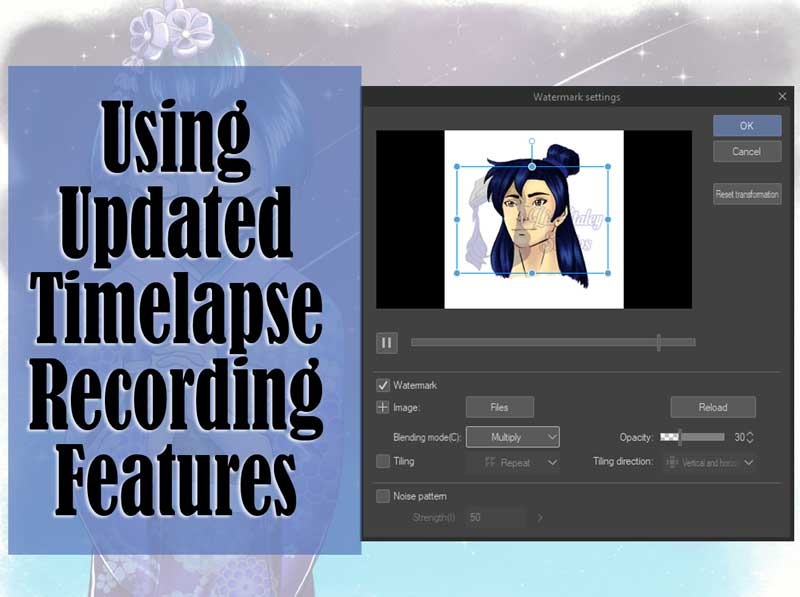Click the top-left corner handle of the watermark
Viewport: 800px width, 597px height.
click(457, 166)
